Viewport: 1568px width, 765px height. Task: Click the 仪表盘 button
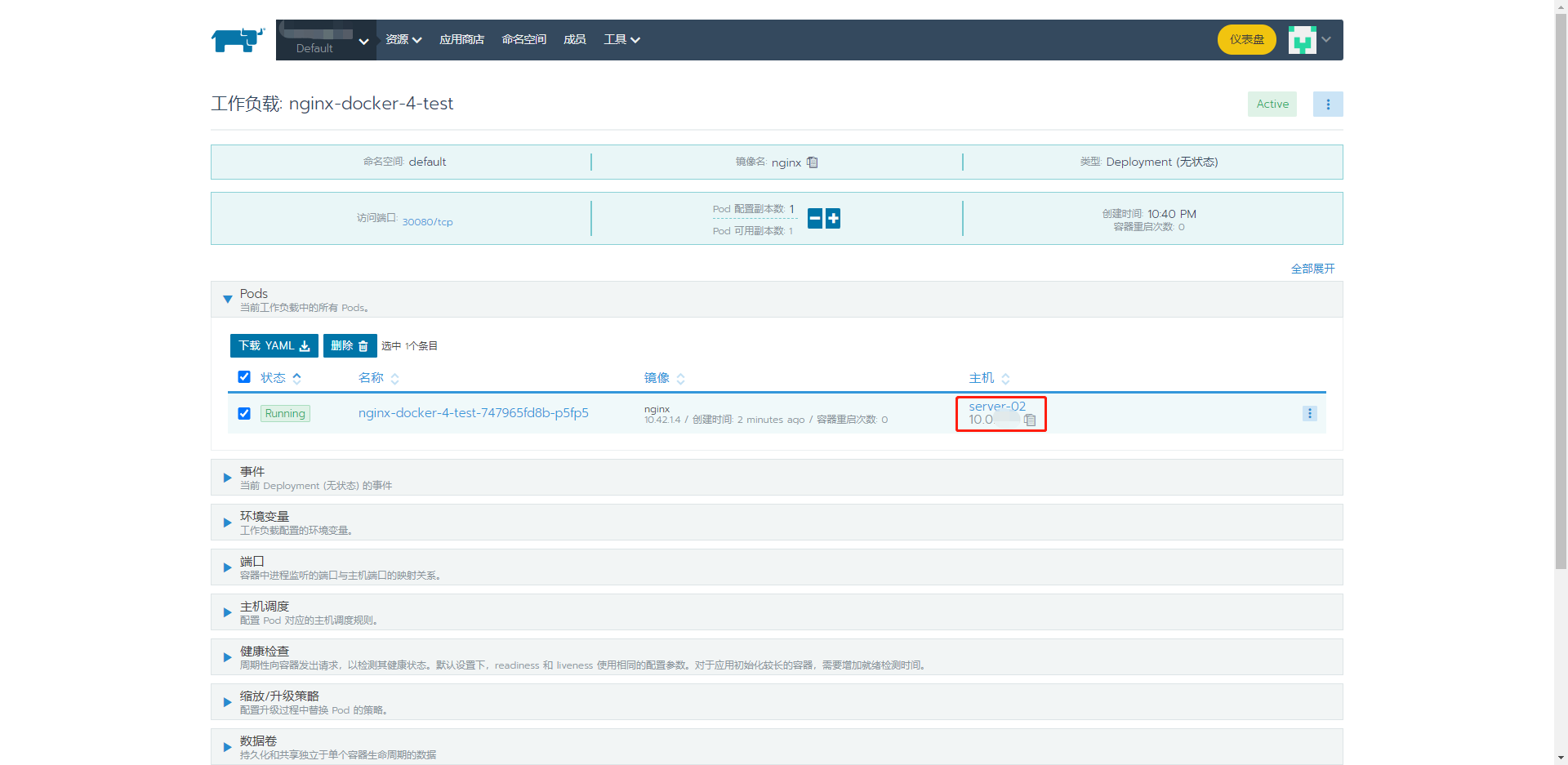1247,39
